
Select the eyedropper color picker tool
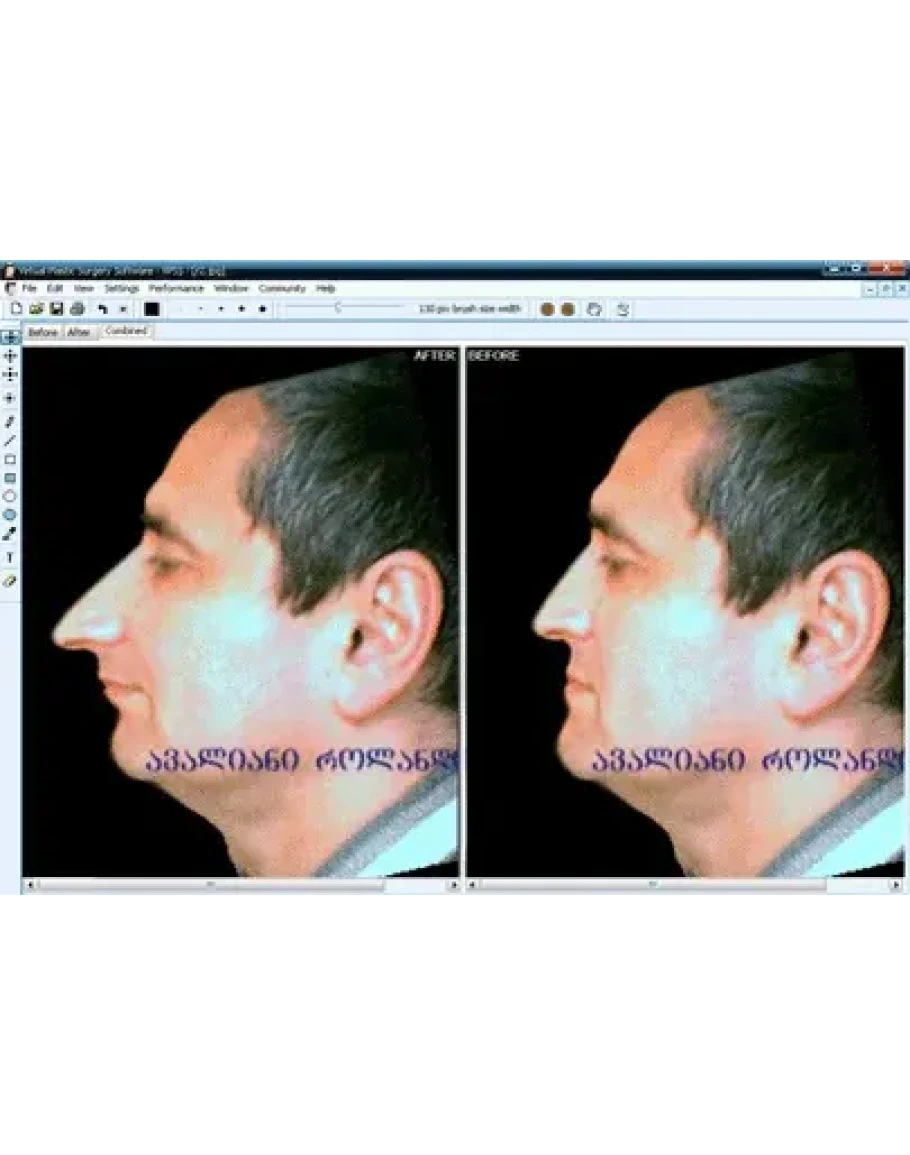tap(10, 534)
